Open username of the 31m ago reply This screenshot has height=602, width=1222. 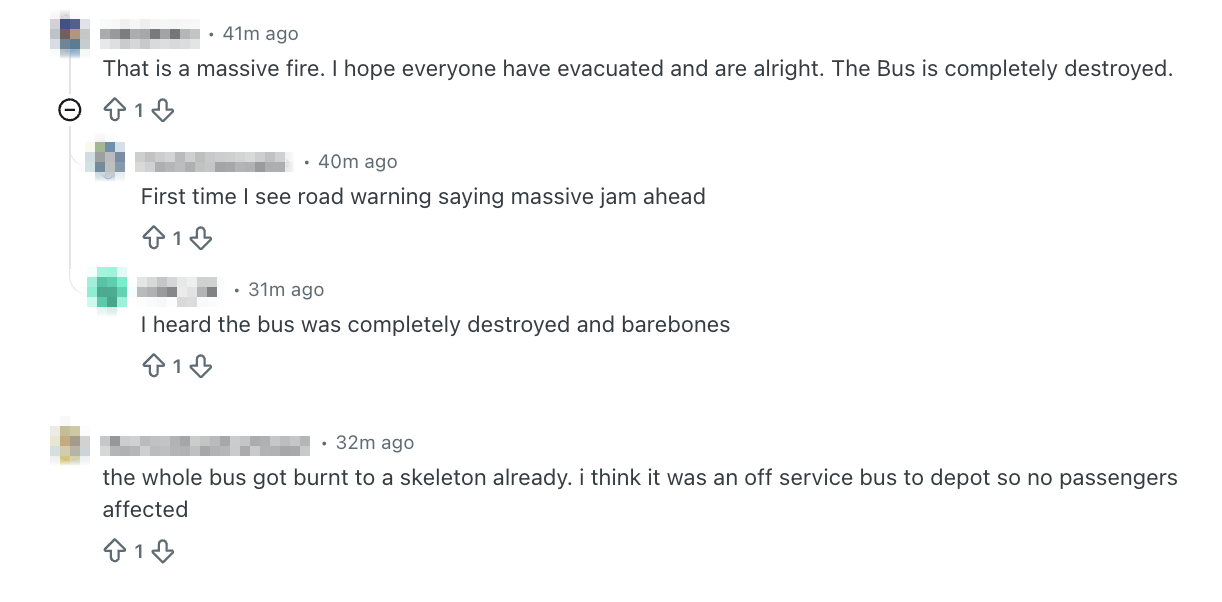coord(178,290)
